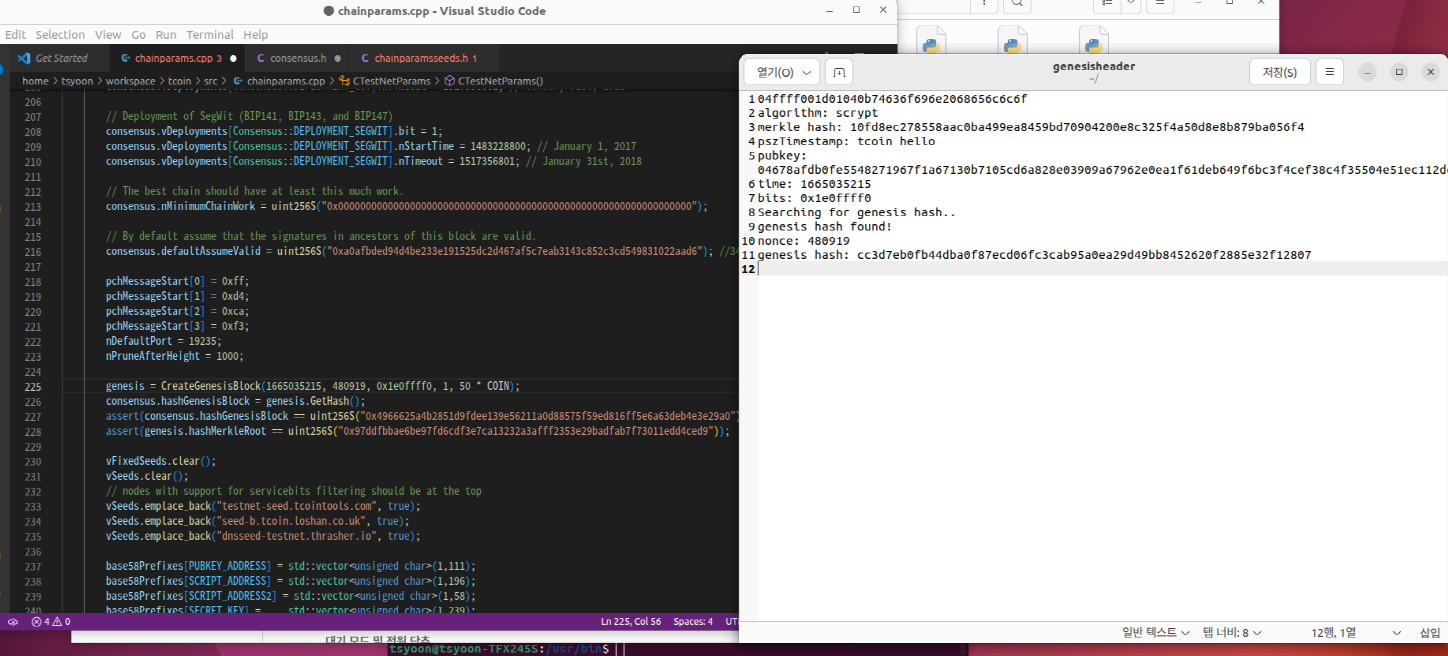Screen dimensions: 1448x656
Task: Click the 'bits: 0x1e0ffff0' line in gedit
Action: click(814, 198)
